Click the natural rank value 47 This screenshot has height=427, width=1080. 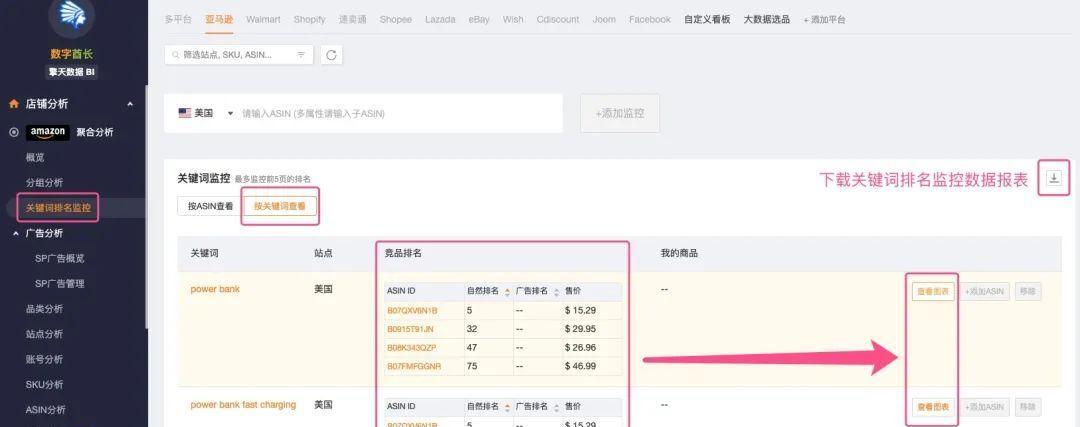pos(472,348)
